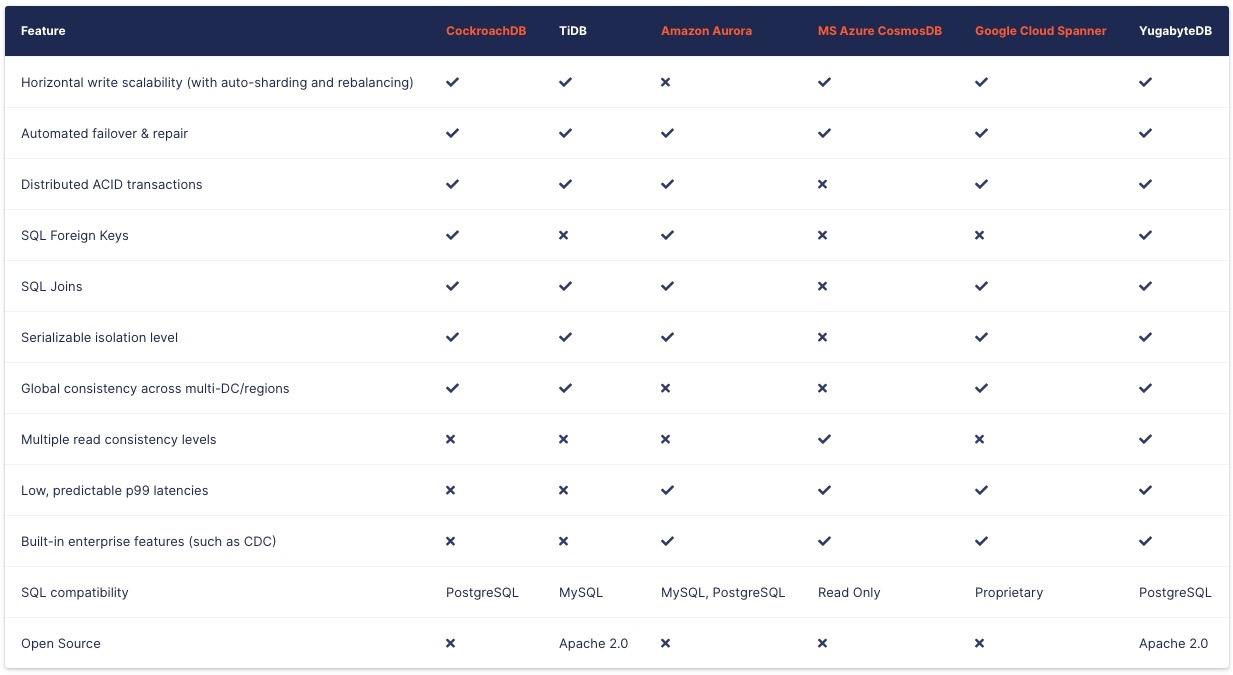The height and width of the screenshot is (675, 1233).
Task: Select the MS Azure CosmosDB header link
Action: (x=879, y=31)
